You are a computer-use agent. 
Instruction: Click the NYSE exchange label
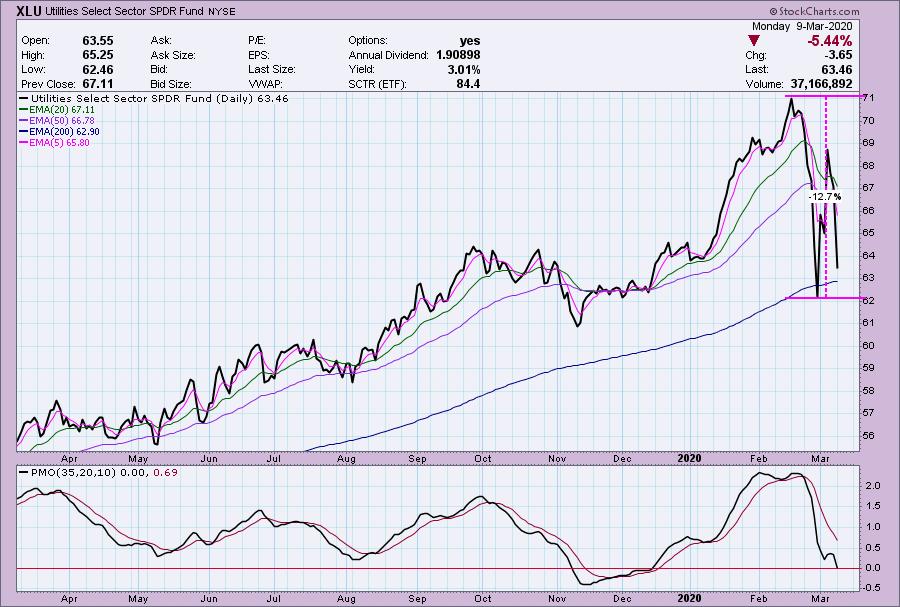221,11
